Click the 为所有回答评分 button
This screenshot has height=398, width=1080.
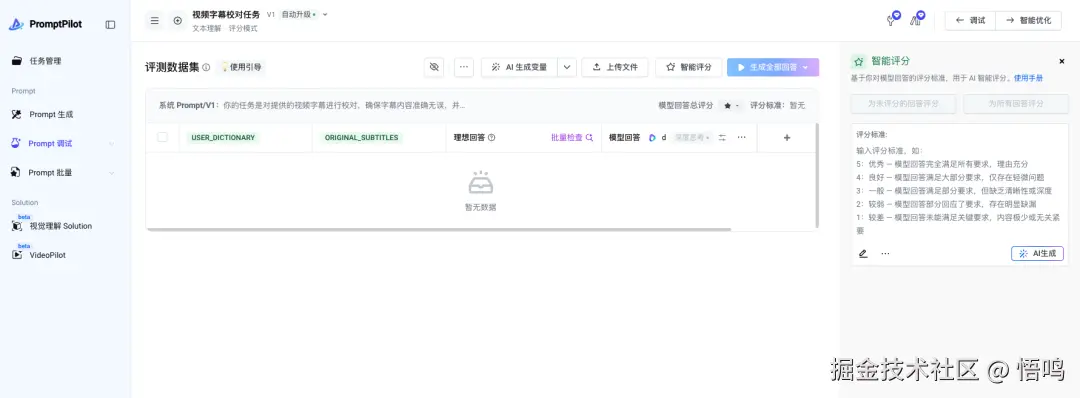(x=1016, y=104)
